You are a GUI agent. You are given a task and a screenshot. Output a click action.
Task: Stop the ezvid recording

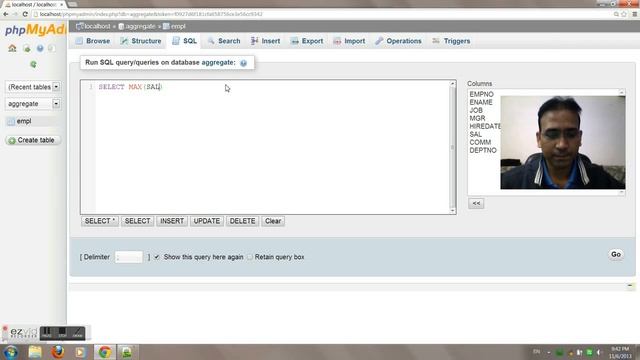[x=62, y=333]
